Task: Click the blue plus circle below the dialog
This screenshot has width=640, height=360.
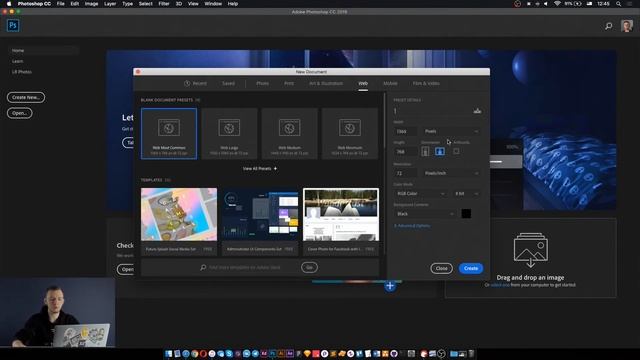Action: pyautogui.click(x=390, y=286)
